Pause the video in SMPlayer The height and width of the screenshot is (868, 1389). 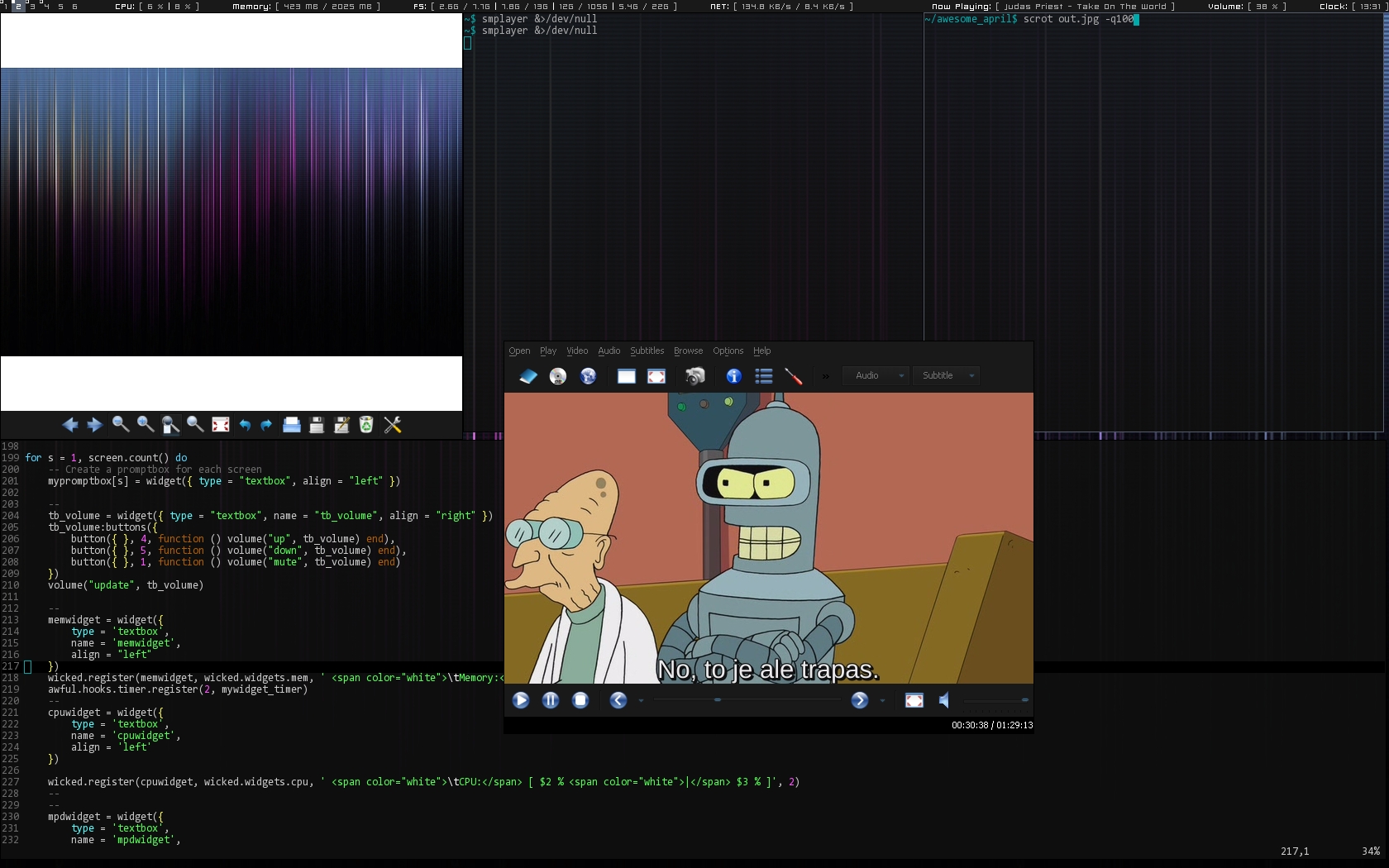551,700
